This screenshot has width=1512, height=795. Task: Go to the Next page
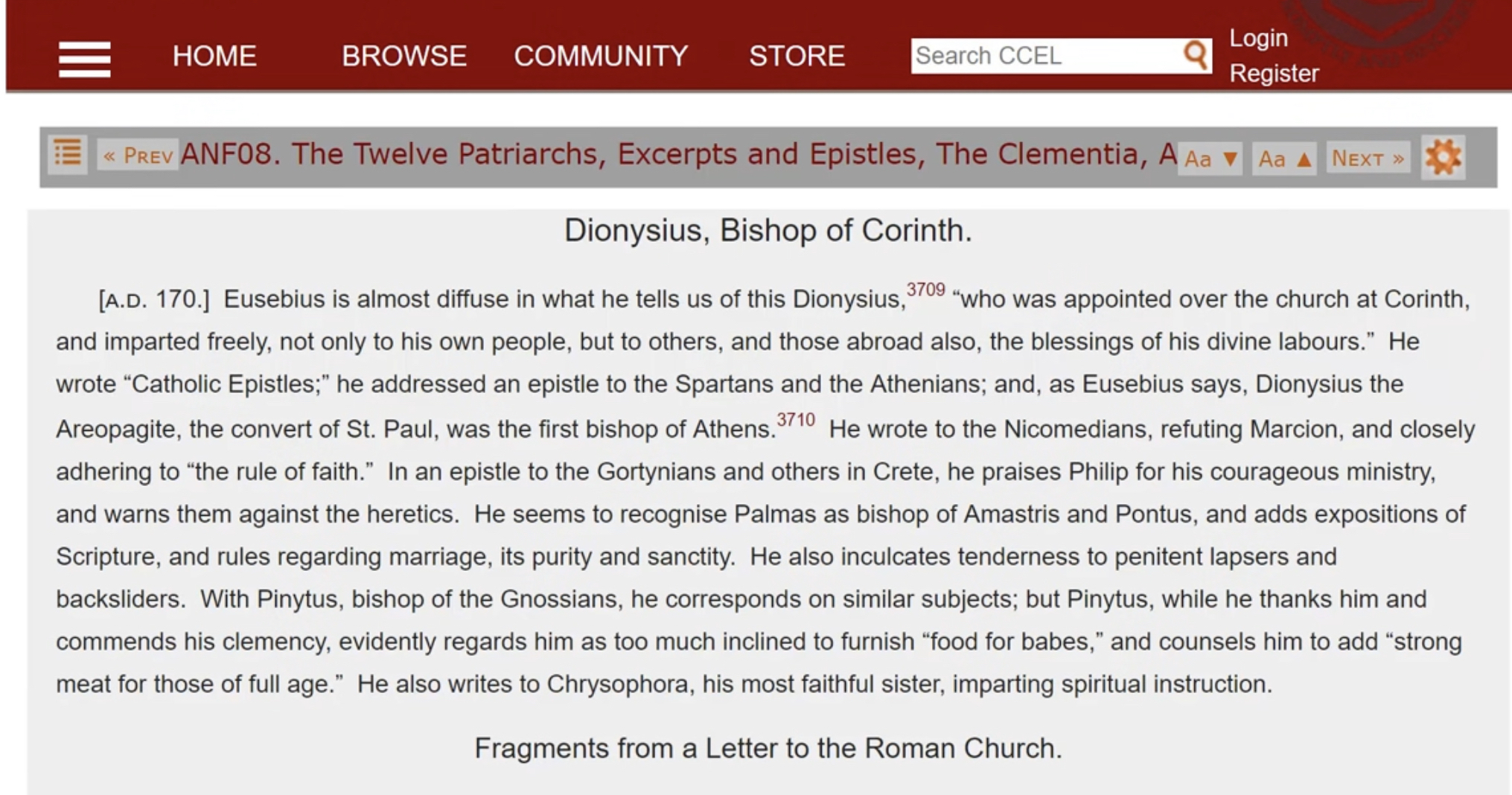1368,159
